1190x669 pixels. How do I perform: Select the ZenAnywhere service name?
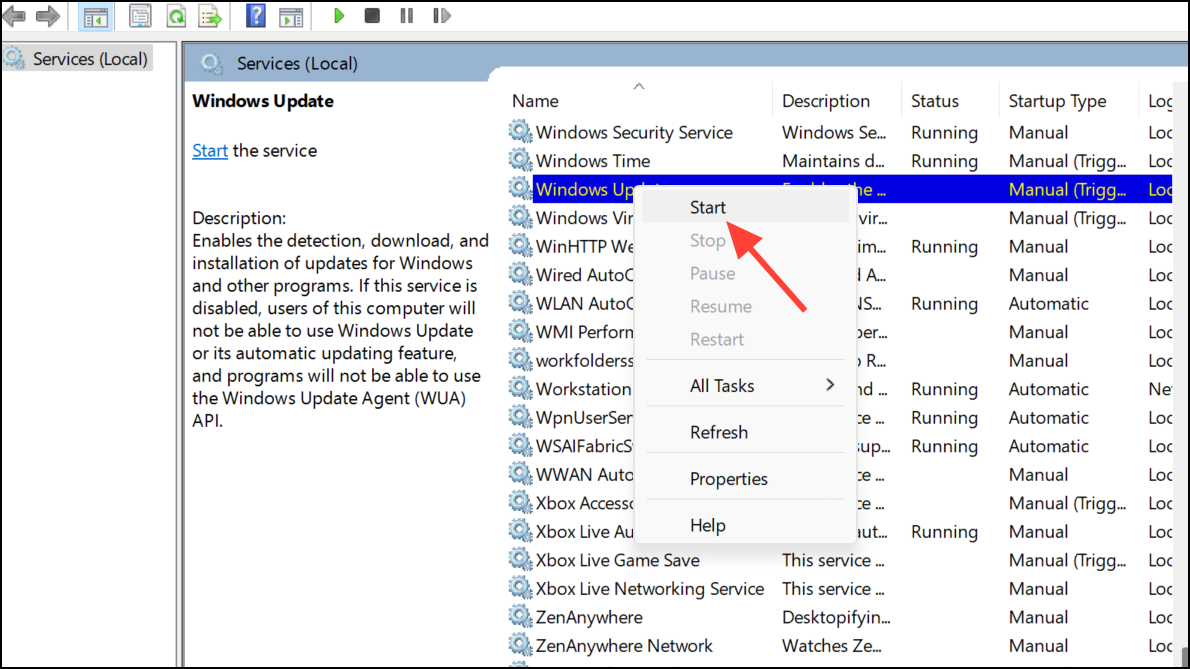[x=589, y=617]
